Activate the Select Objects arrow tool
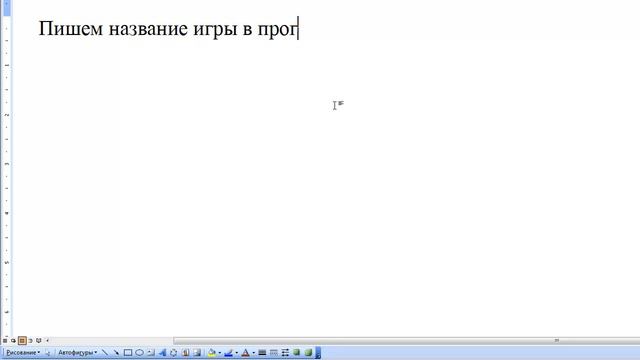The width and height of the screenshot is (640, 360). click(x=48, y=353)
